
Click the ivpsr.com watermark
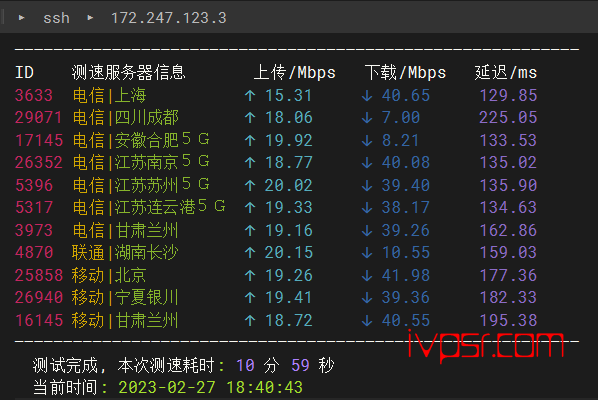click(x=485, y=345)
